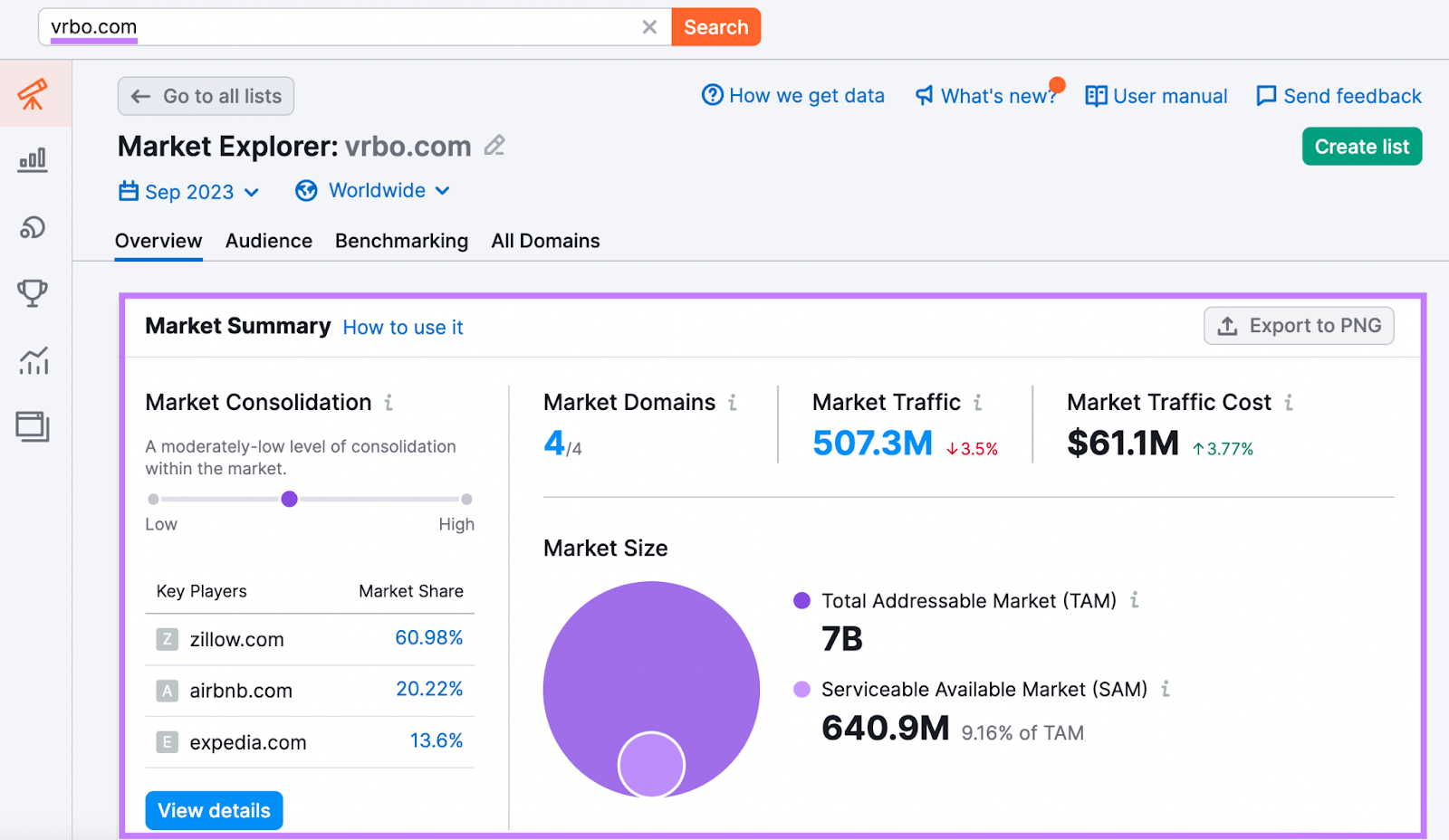Click the zillow.com favicon
The width and height of the screenshot is (1449, 840).
[x=167, y=640]
